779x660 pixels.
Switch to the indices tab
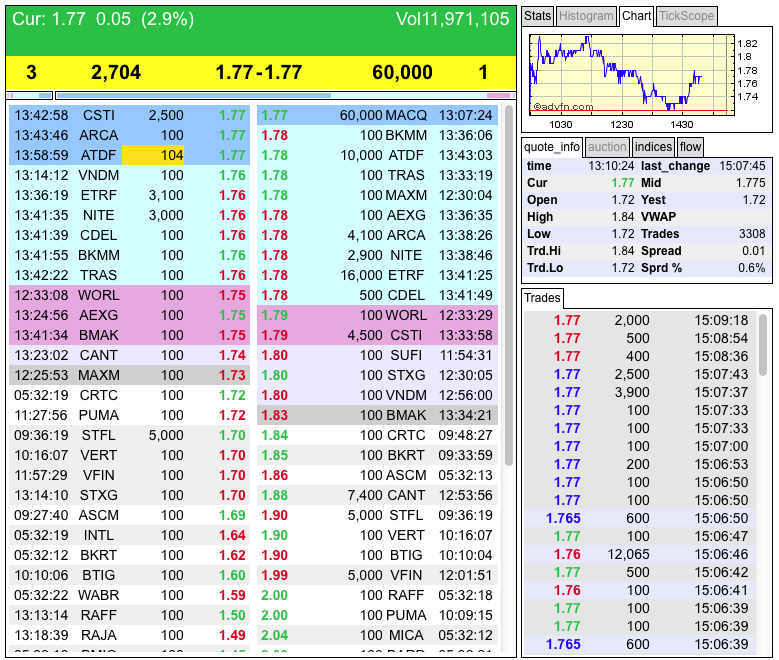pos(653,147)
